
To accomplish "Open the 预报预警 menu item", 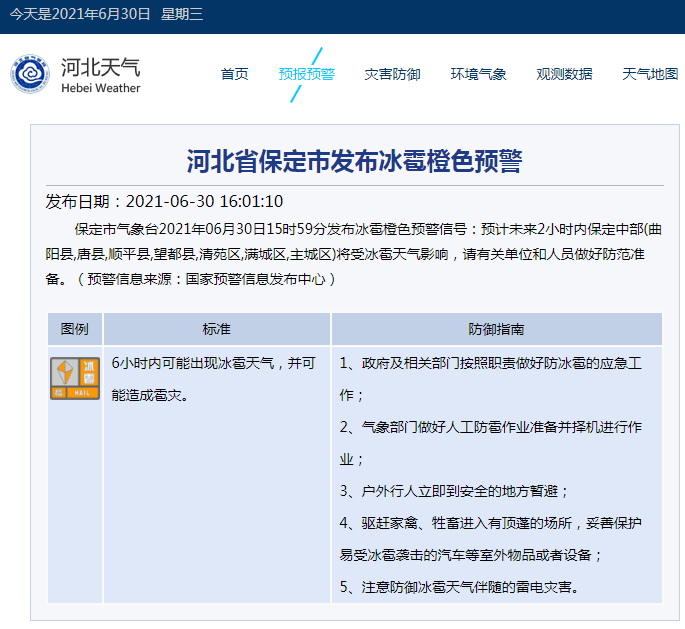I will [307, 74].
